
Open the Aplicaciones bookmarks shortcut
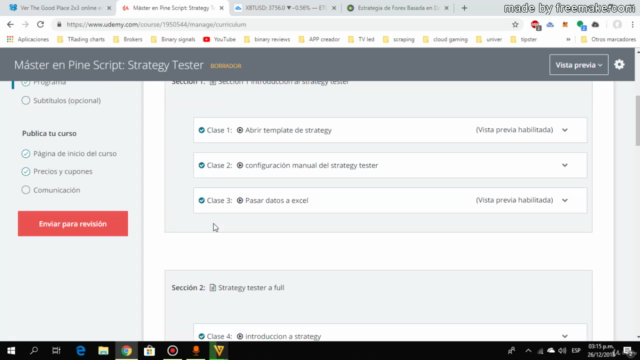coord(28,39)
